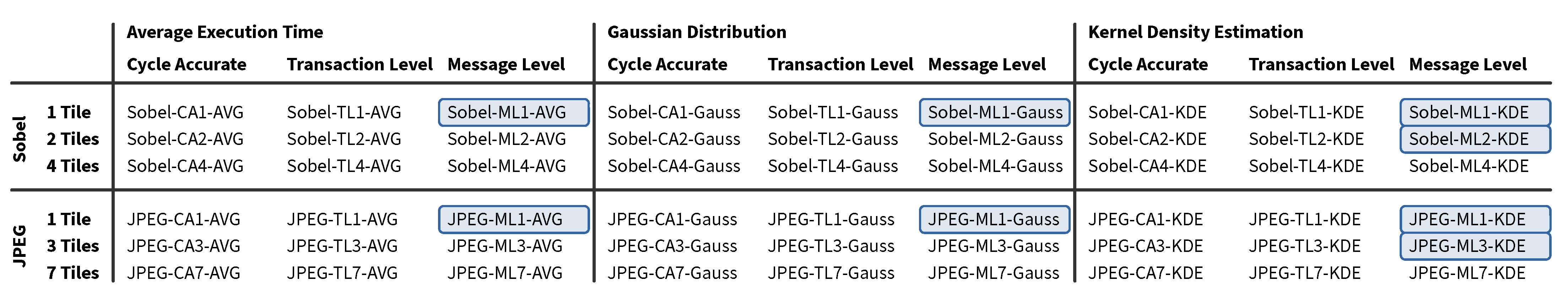Click the Average Execution Time header

[225, 32]
